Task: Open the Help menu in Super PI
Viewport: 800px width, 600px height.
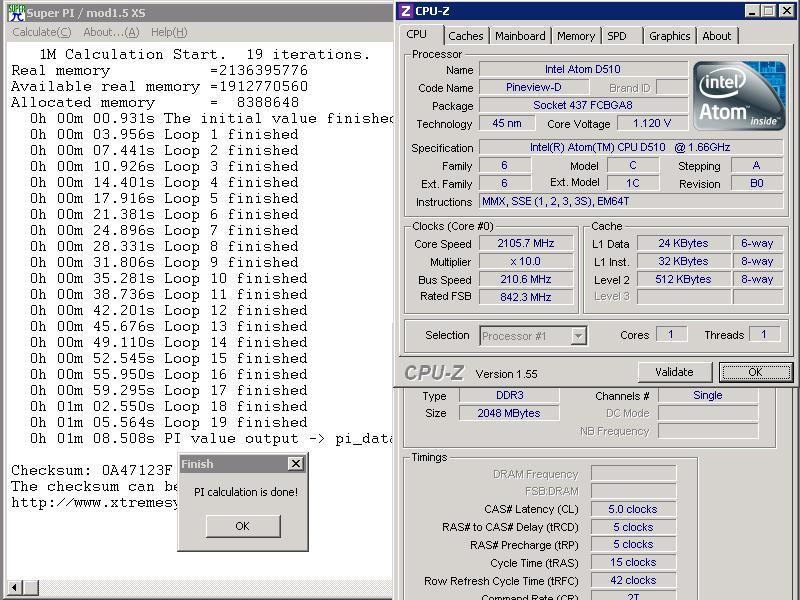Action: (x=169, y=32)
